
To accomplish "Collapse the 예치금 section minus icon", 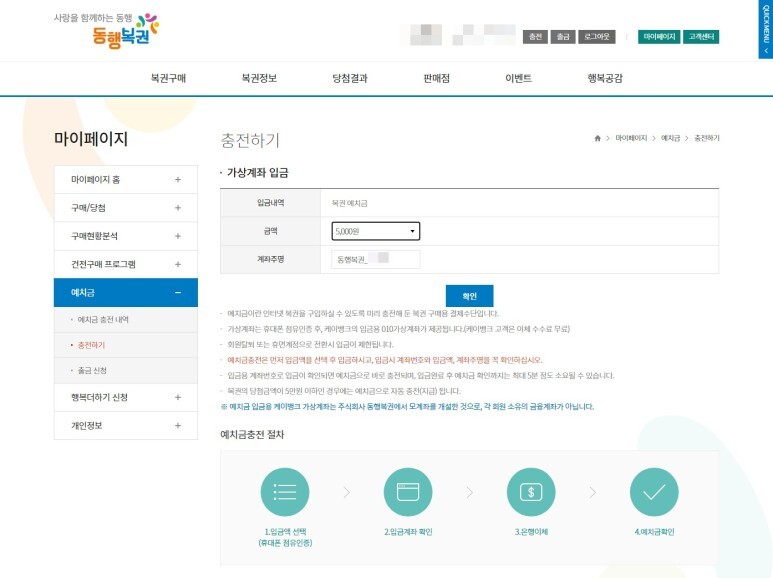I will (x=178, y=292).
